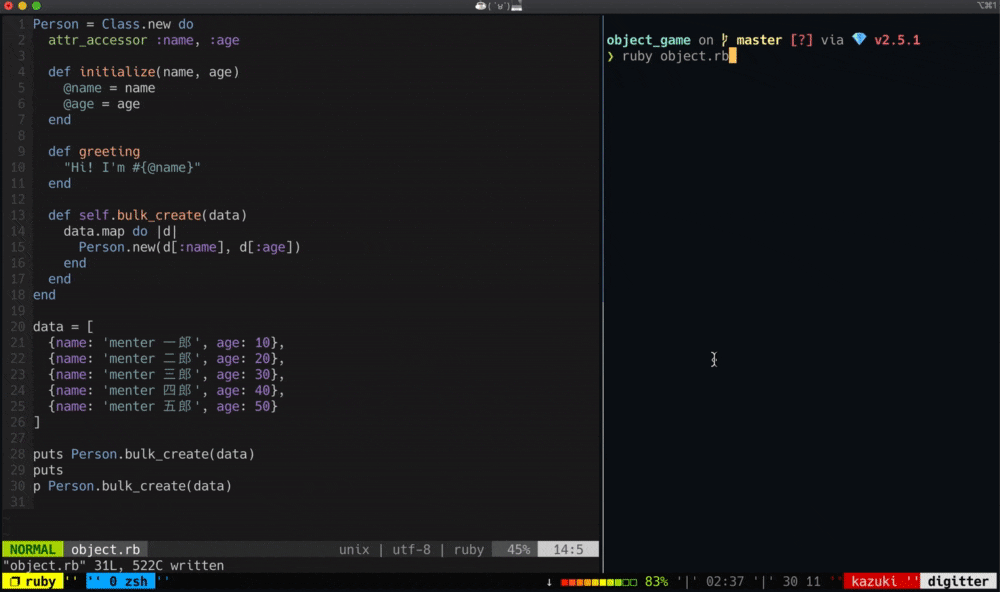Click the Ruby gem icon in the terminal prompt
This screenshot has width=1000, height=592.
pyautogui.click(x=858, y=40)
